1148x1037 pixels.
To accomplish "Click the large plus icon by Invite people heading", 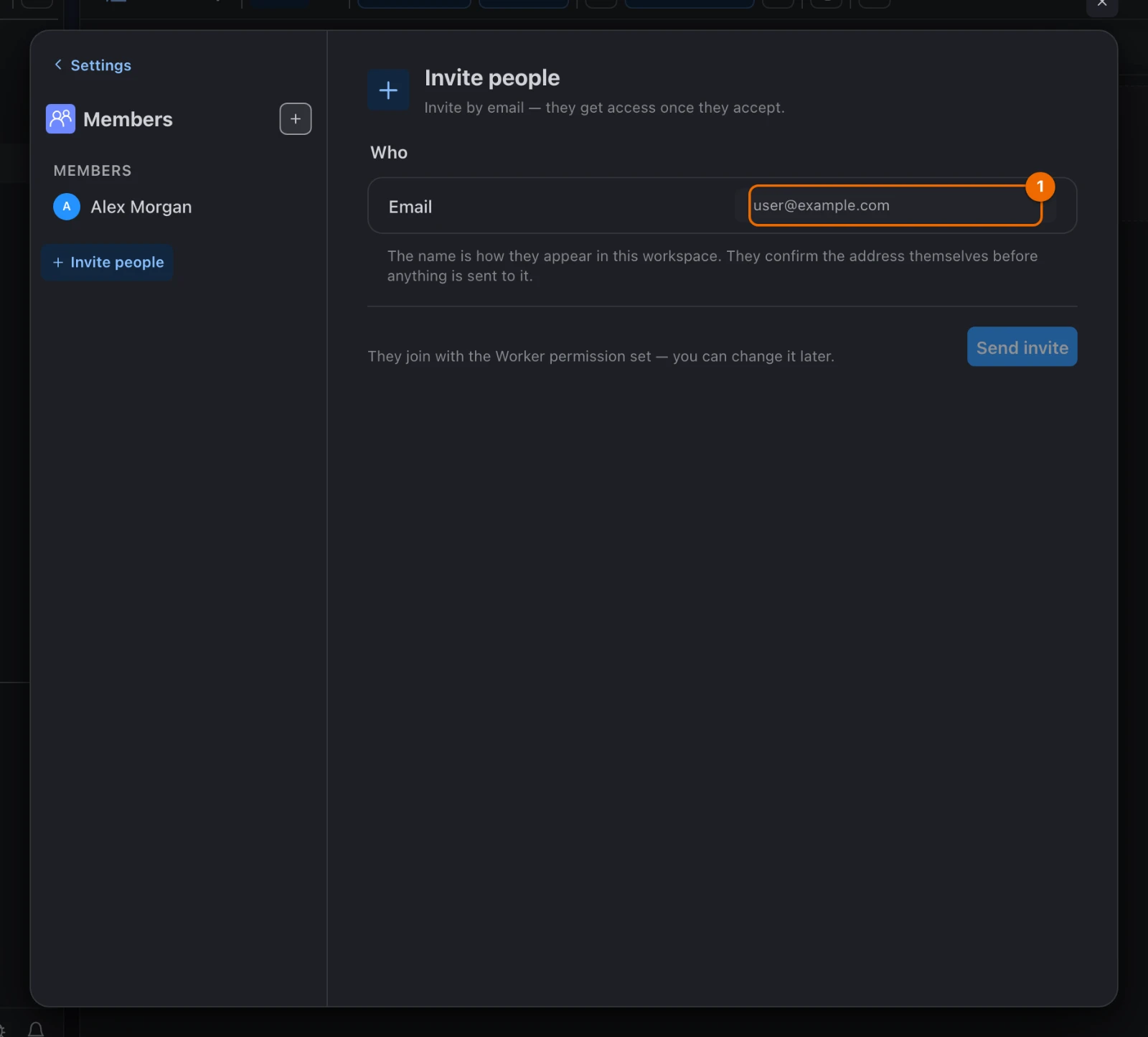I will point(388,90).
